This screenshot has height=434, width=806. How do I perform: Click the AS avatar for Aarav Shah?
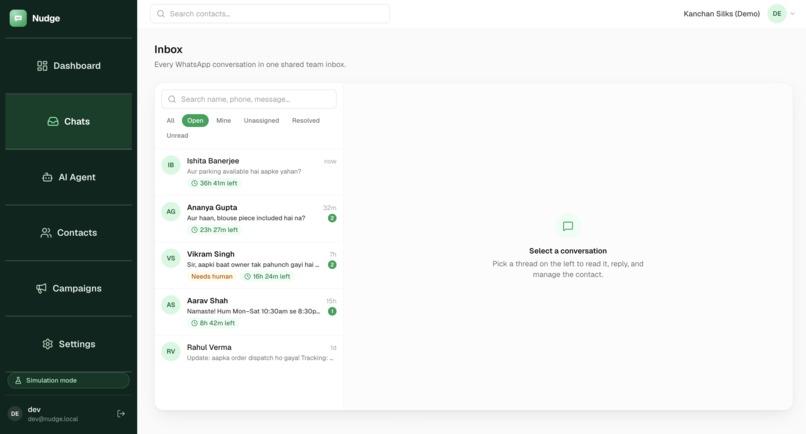pyautogui.click(x=171, y=304)
